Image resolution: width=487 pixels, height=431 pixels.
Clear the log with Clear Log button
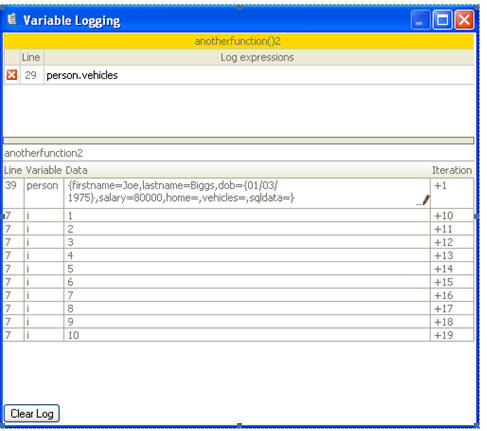(32, 414)
